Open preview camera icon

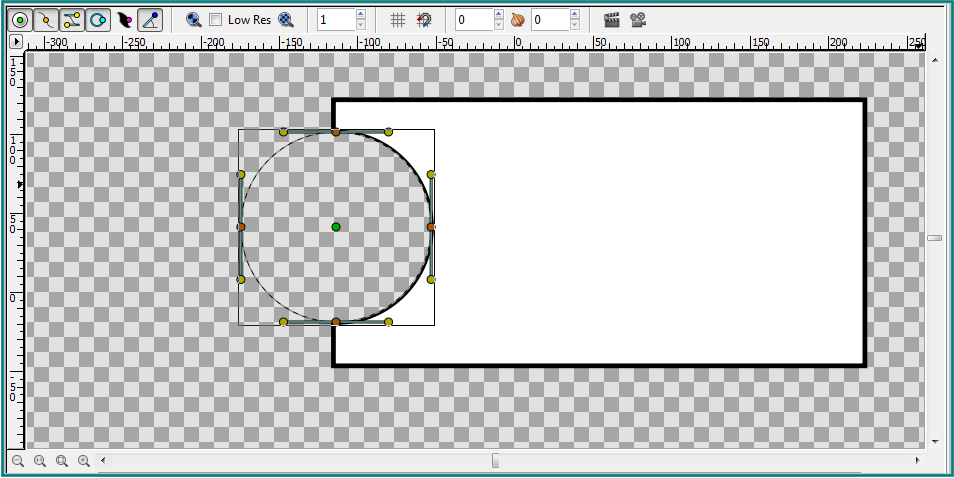[638, 20]
